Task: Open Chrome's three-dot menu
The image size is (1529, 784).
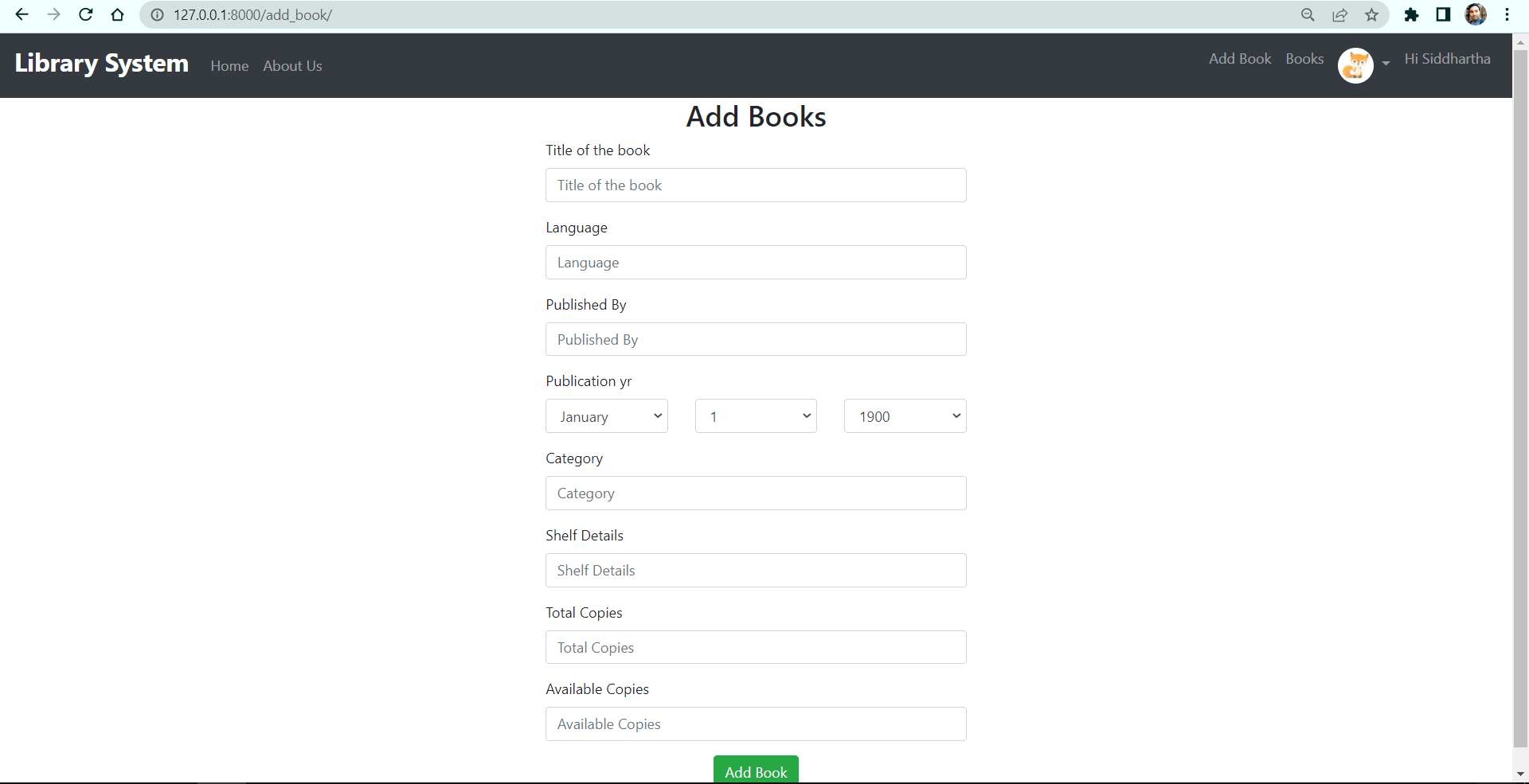Action: 1508,14
